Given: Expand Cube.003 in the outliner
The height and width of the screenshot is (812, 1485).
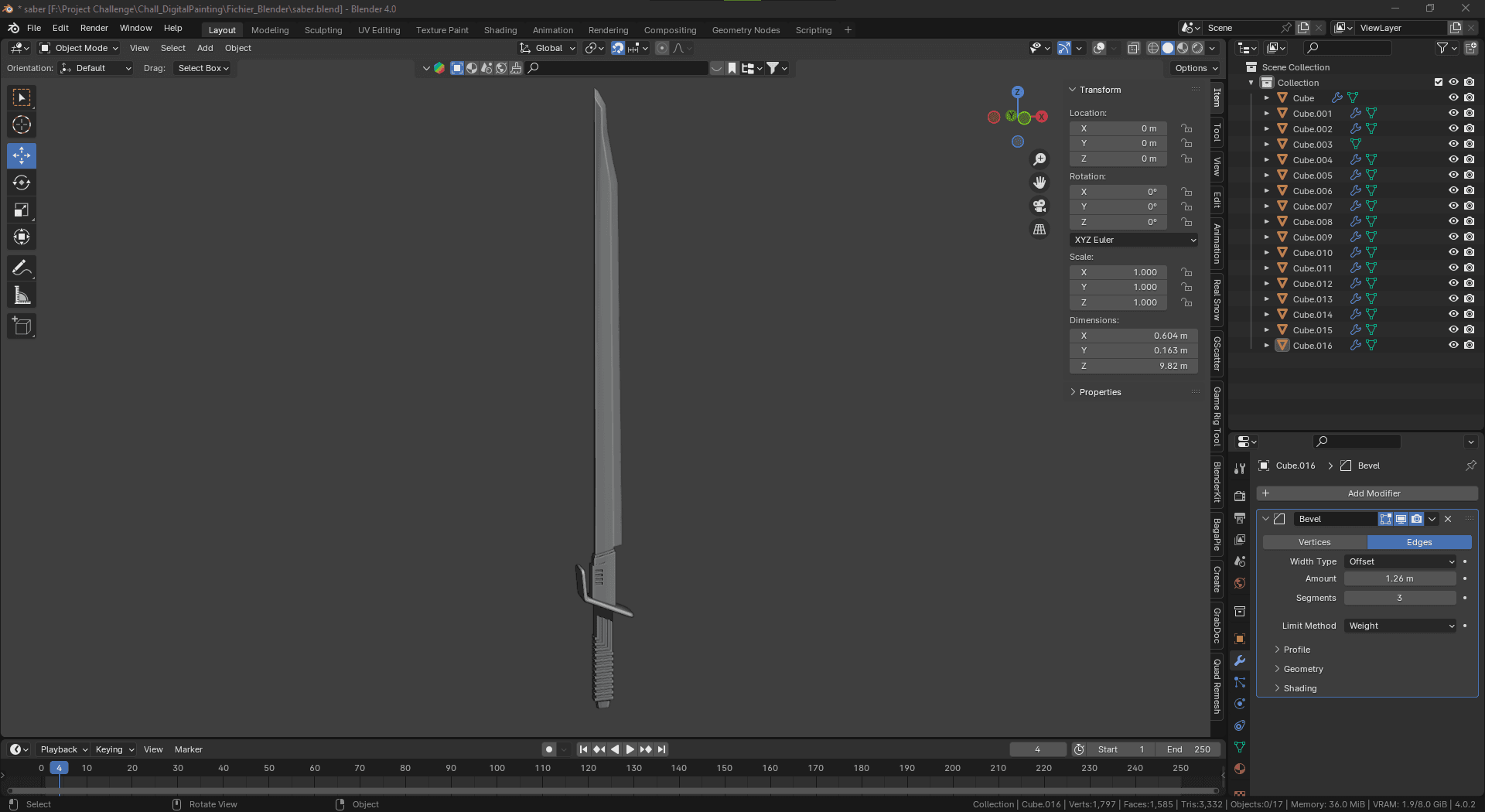Looking at the screenshot, I should tap(1267, 144).
